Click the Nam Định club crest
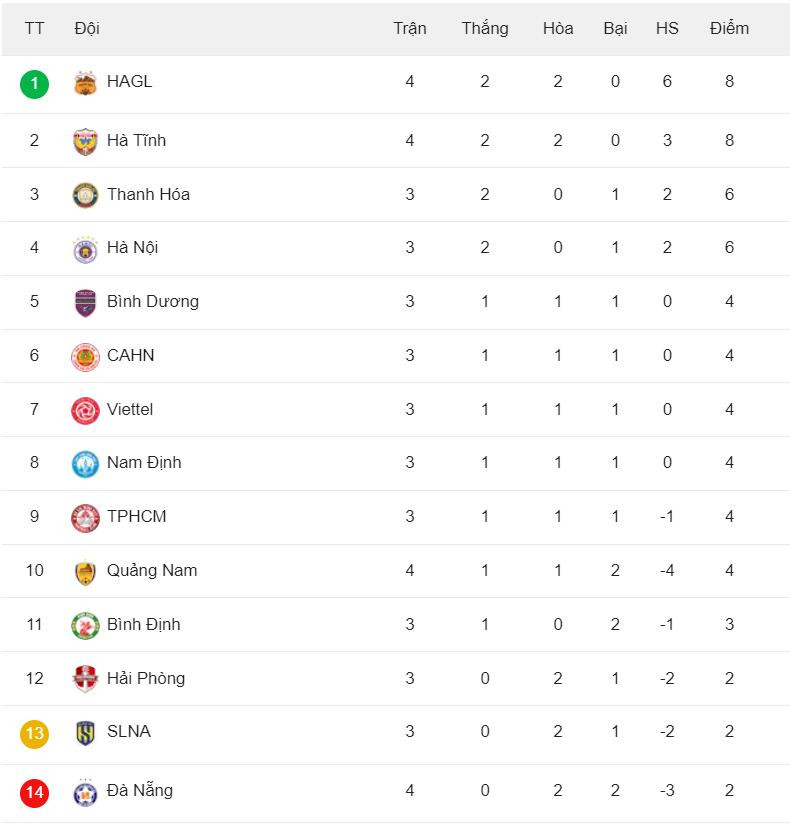The image size is (790, 826). [x=85, y=464]
